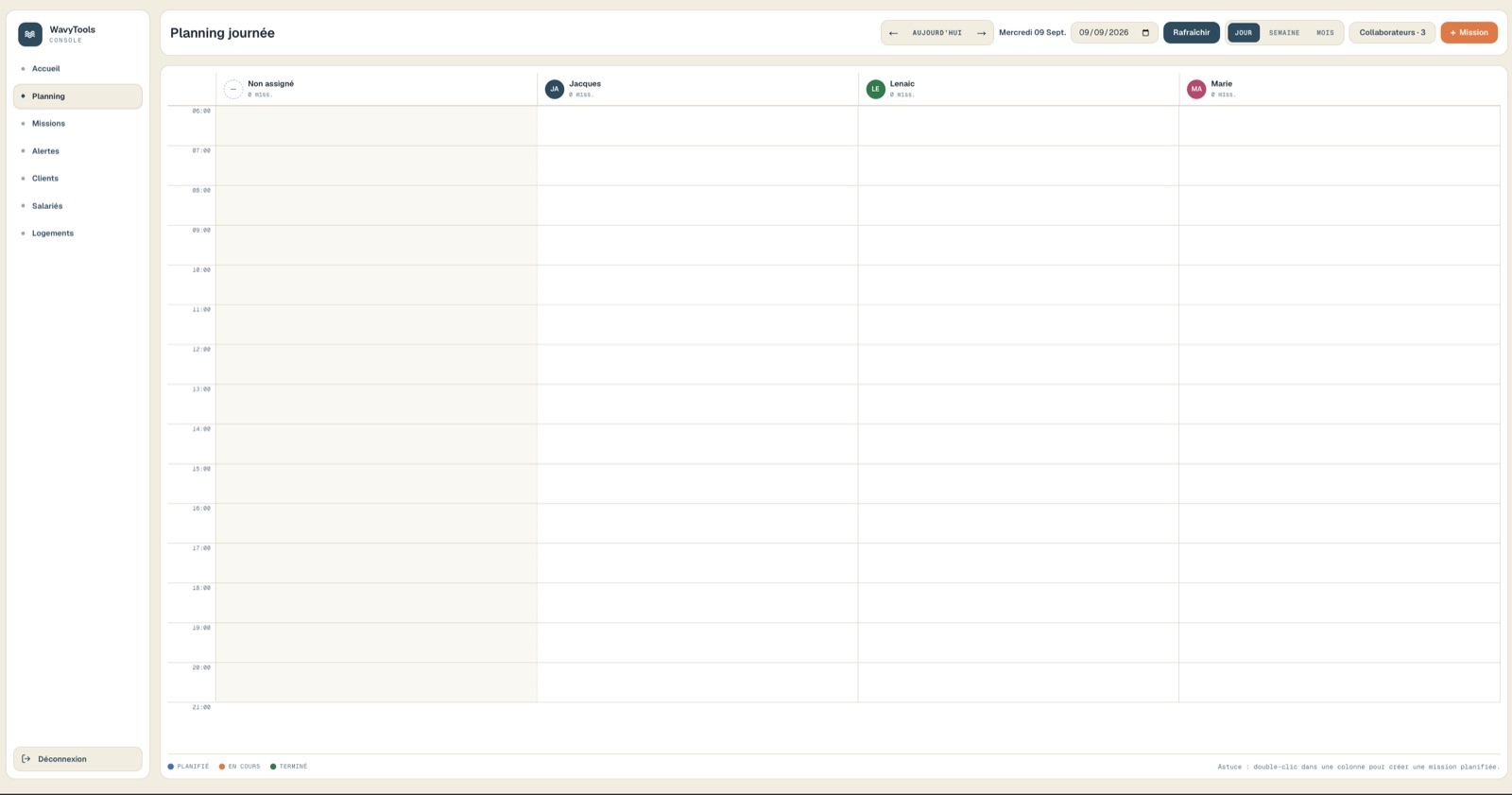
Task: Click the Non assigné placeholder avatar
Action: (233, 89)
